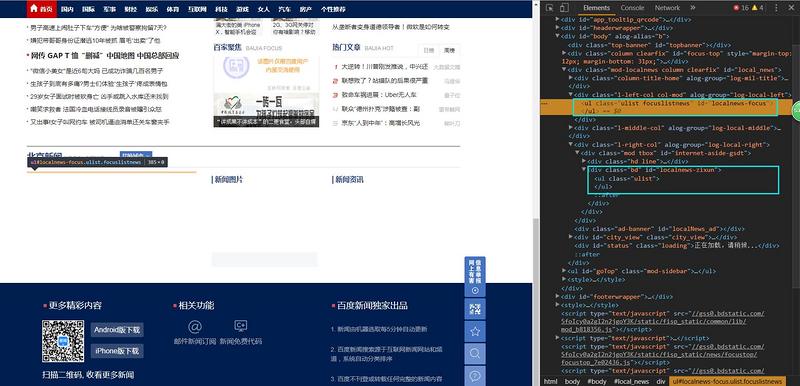Click the 新闻资讯 section heading

(x=348, y=179)
